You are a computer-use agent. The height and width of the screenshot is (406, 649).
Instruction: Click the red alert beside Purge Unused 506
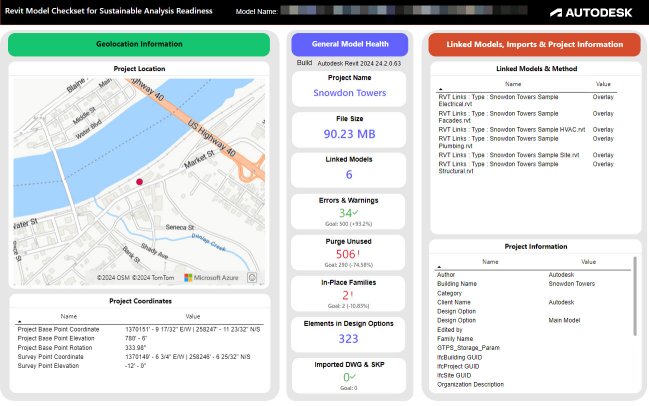[x=358, y=253]
